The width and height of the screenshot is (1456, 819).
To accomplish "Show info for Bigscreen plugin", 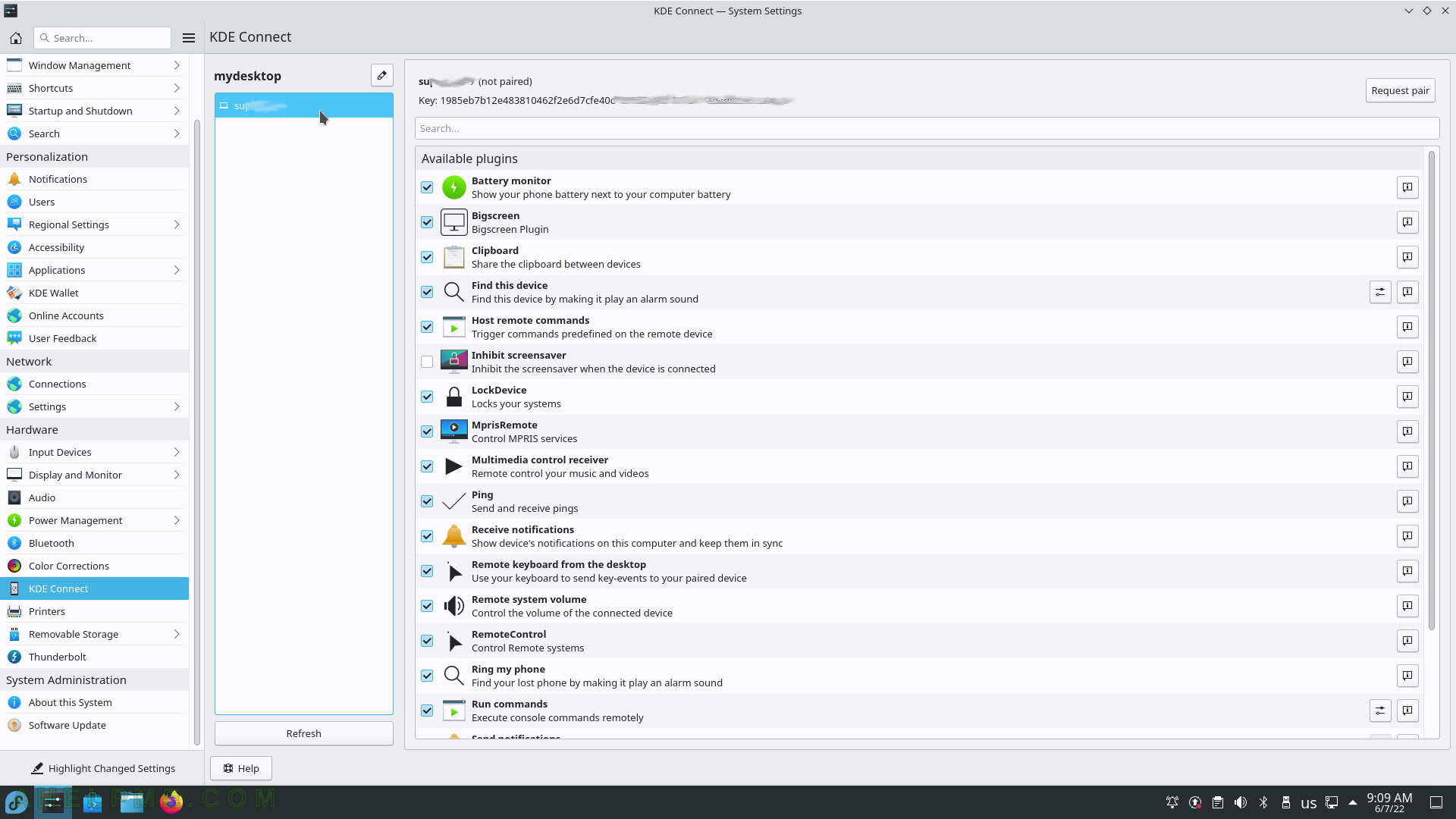I will tap(1407, 222).
